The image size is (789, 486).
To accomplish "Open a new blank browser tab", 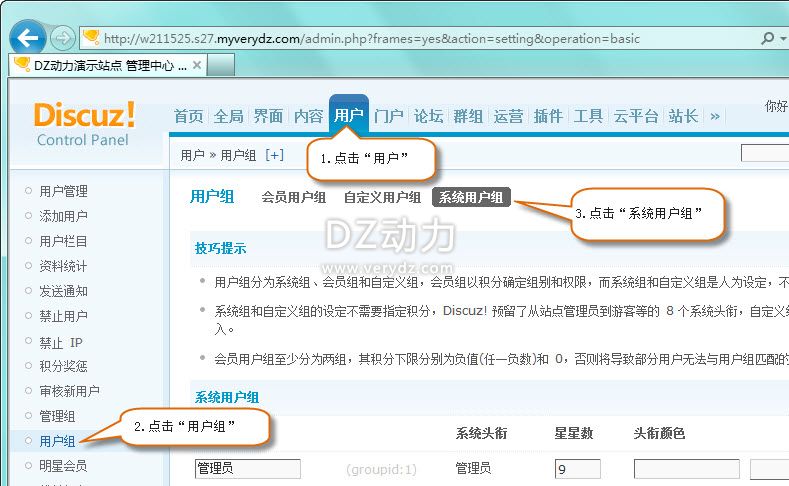I will pos(222,66).
